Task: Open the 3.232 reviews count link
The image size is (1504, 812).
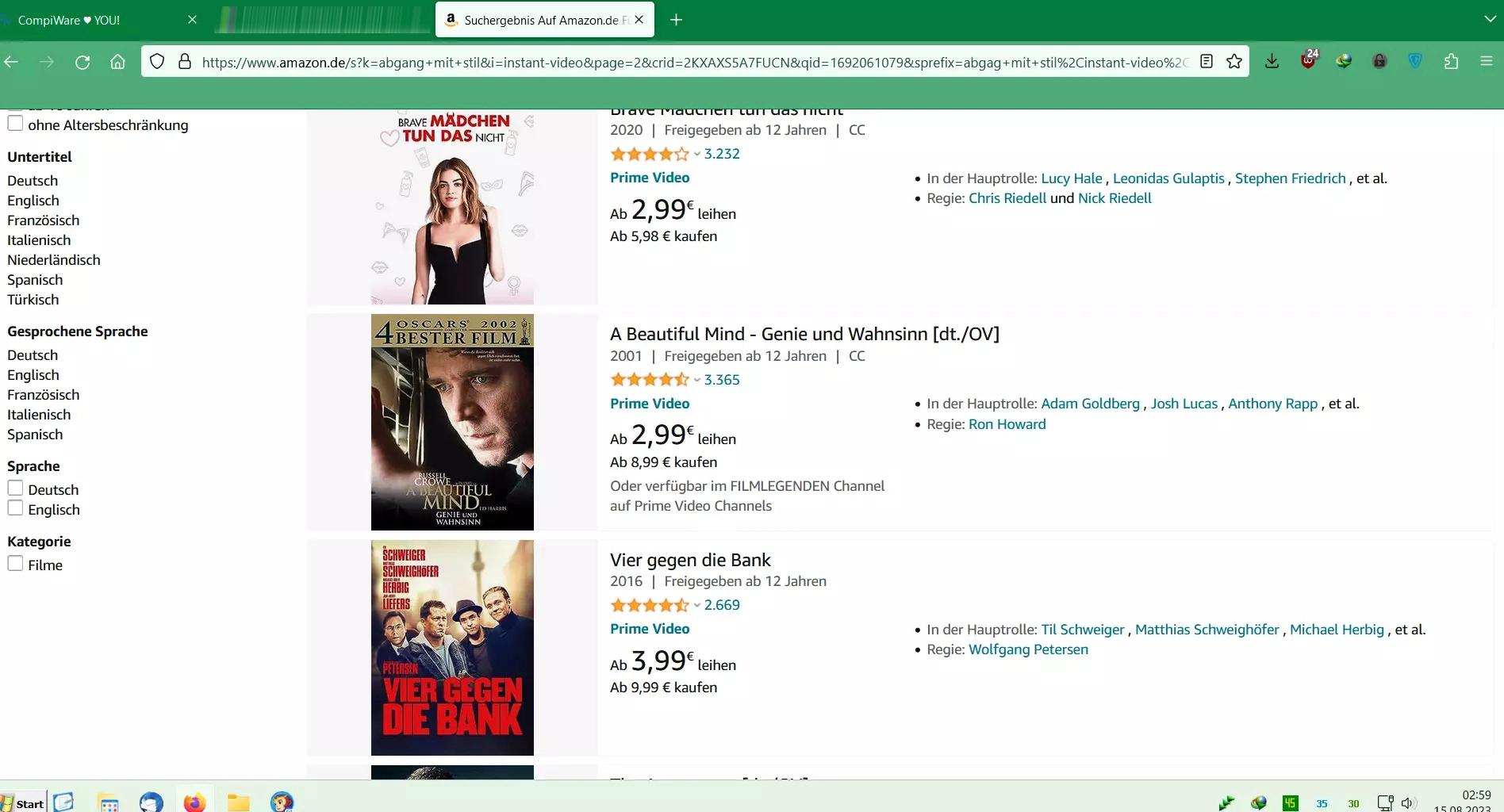Action: click(722, 154)
